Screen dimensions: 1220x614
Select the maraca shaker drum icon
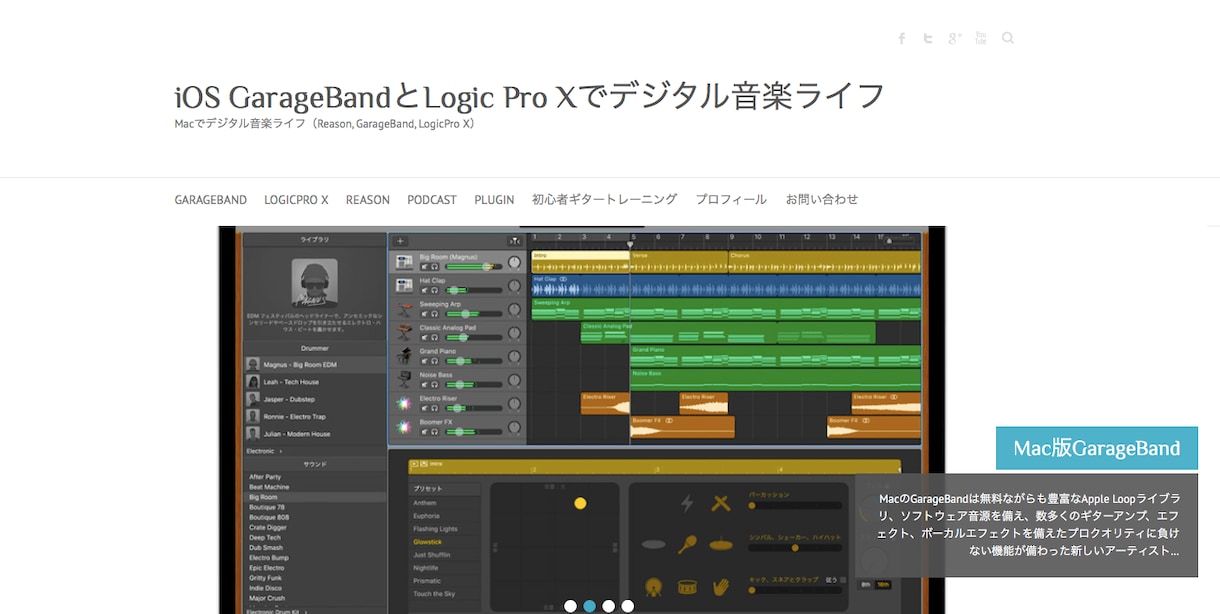[687, 544]
